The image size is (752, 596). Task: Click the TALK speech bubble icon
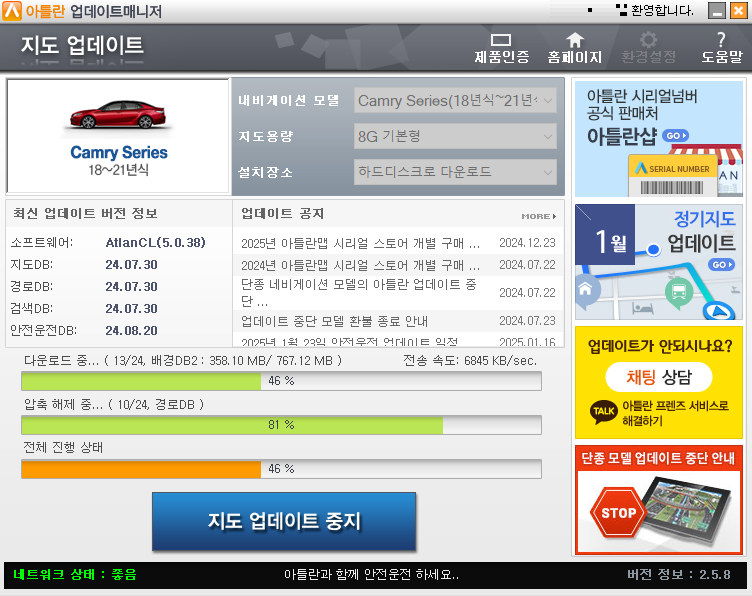coord(603,412)
